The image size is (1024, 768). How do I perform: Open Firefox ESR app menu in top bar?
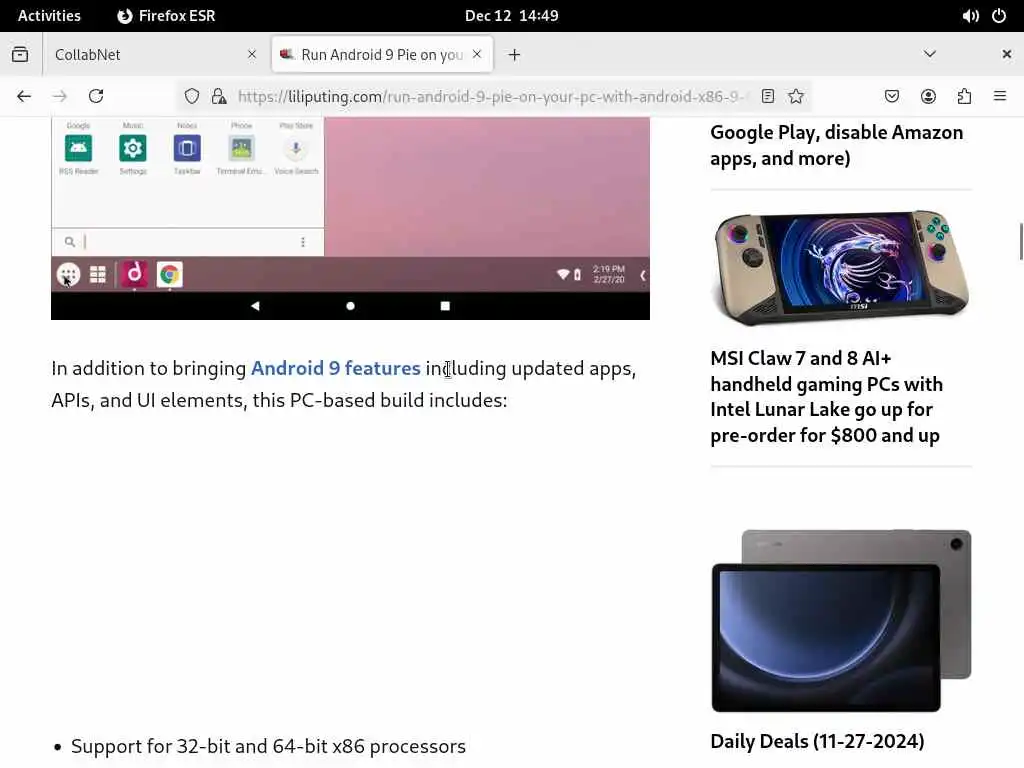[x=166, y=16]
